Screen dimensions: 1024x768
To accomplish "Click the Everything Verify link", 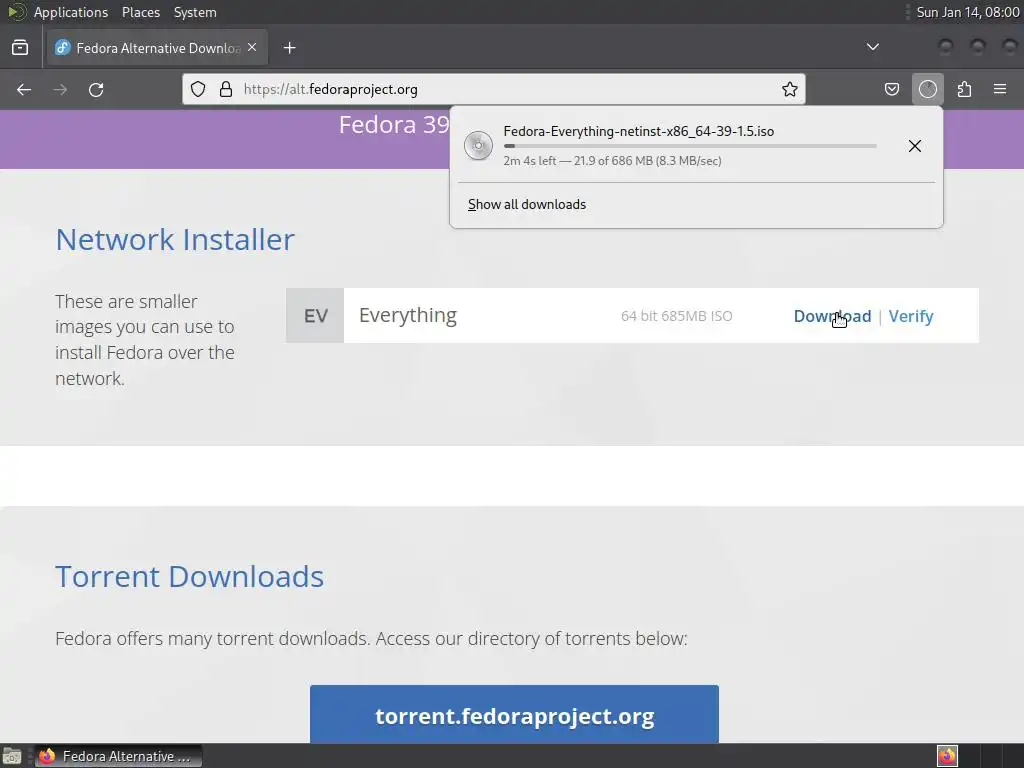I will 911,316.
